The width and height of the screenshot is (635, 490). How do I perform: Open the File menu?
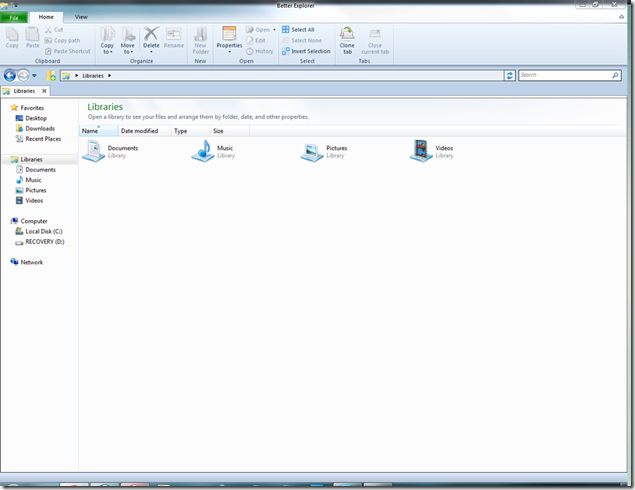click(14, 17)
